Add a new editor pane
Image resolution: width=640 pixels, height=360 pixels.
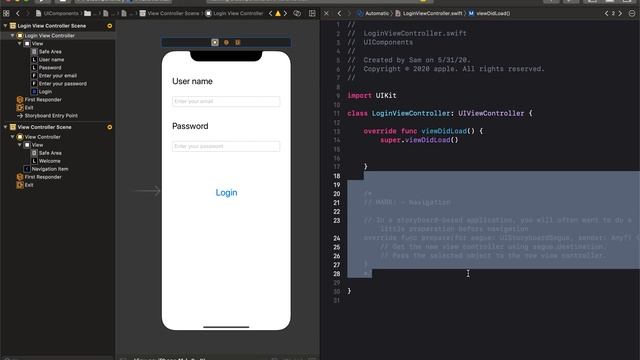pyautogui.click(x=312, y=13)
